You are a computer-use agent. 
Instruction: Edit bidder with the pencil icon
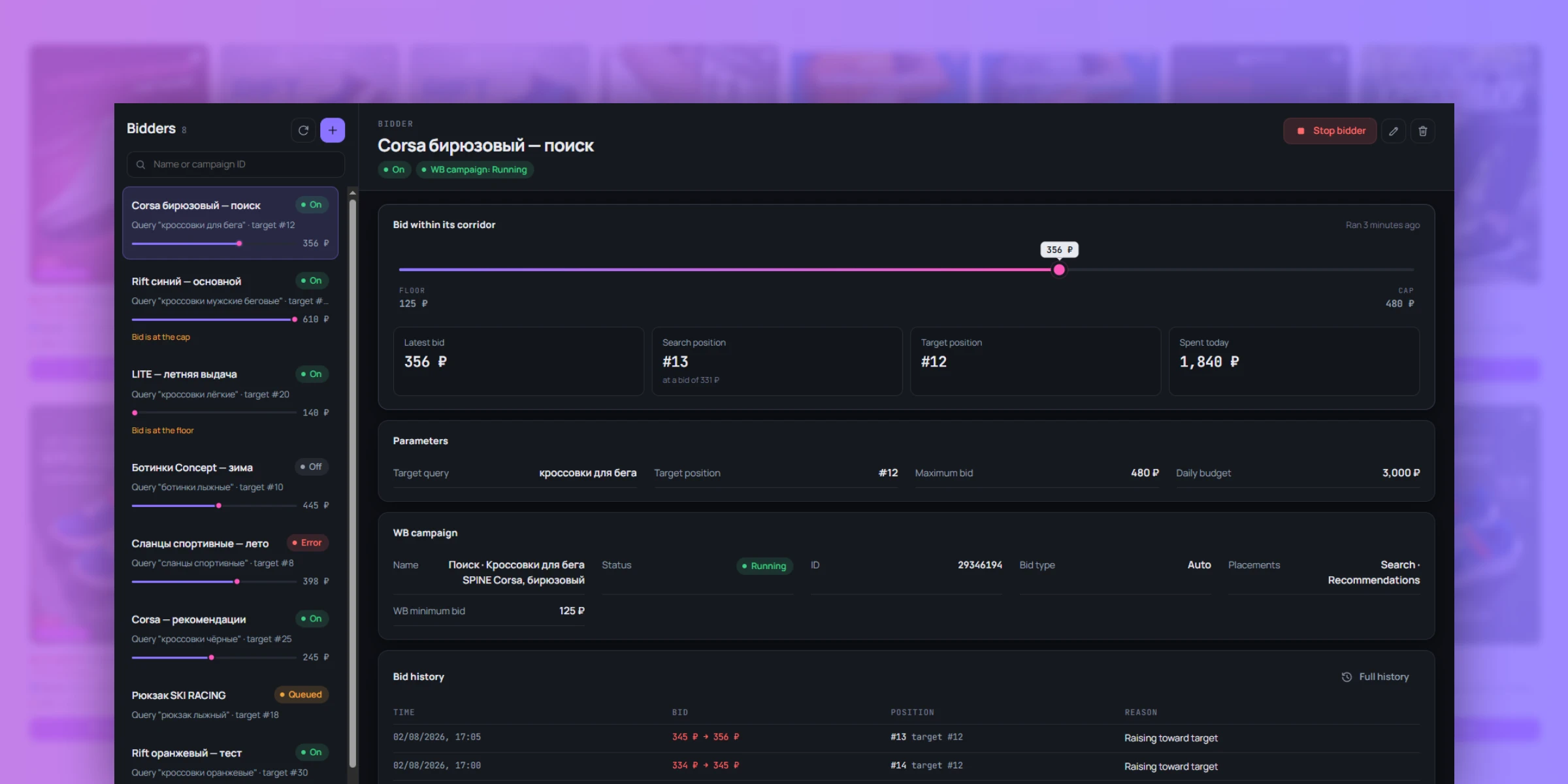[x=1393, y=131]
